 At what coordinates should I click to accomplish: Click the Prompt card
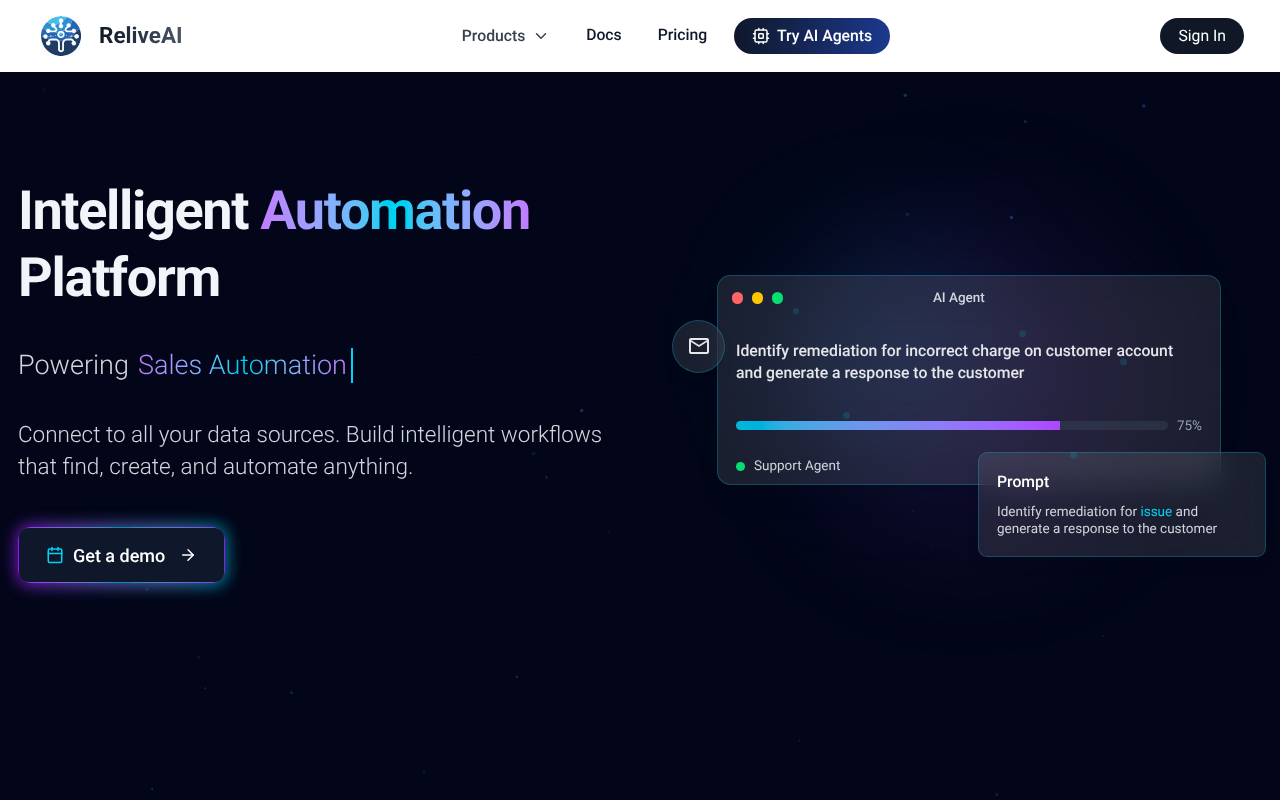click(1121, 504)
